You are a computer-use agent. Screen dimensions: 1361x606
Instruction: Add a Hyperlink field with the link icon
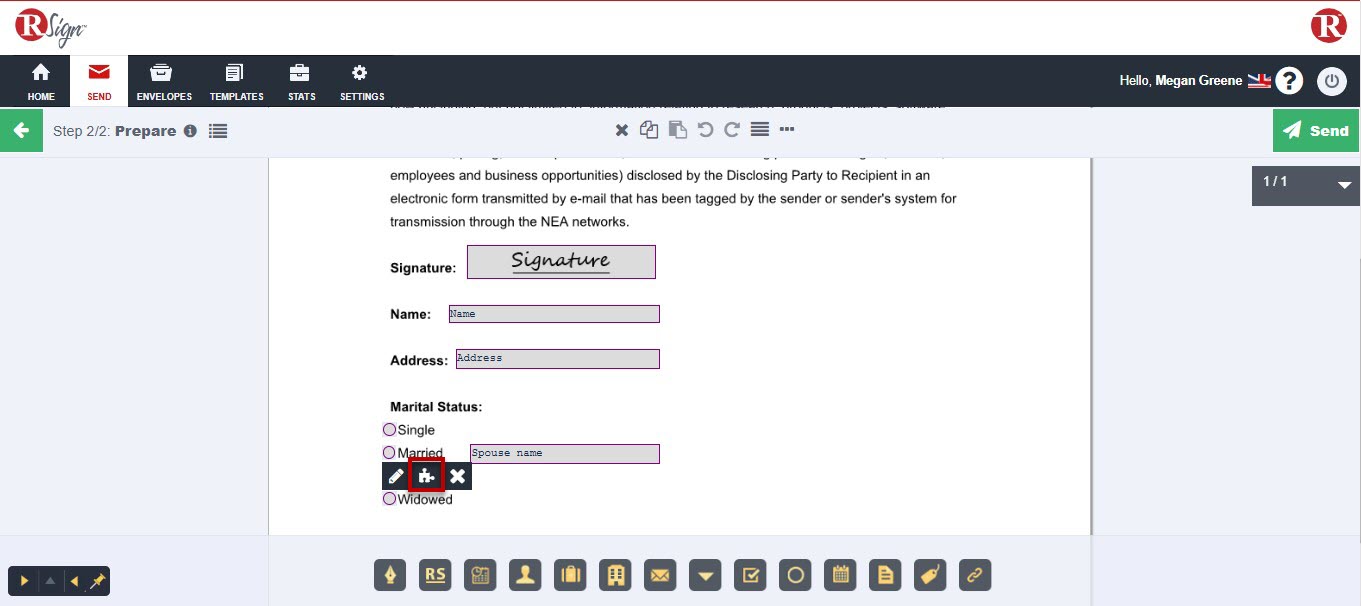(975, 575)
